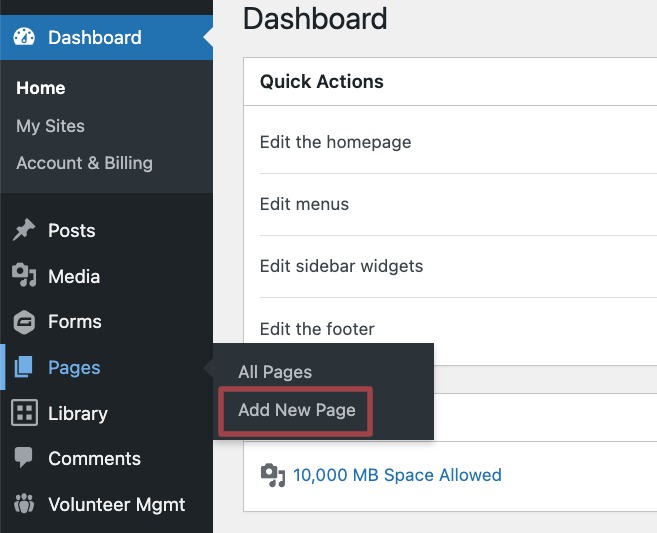Click Edit sidebar widgets quick action
Image resolution: width=657 pixels, height=533 pixels.
(x=341, y=266)
